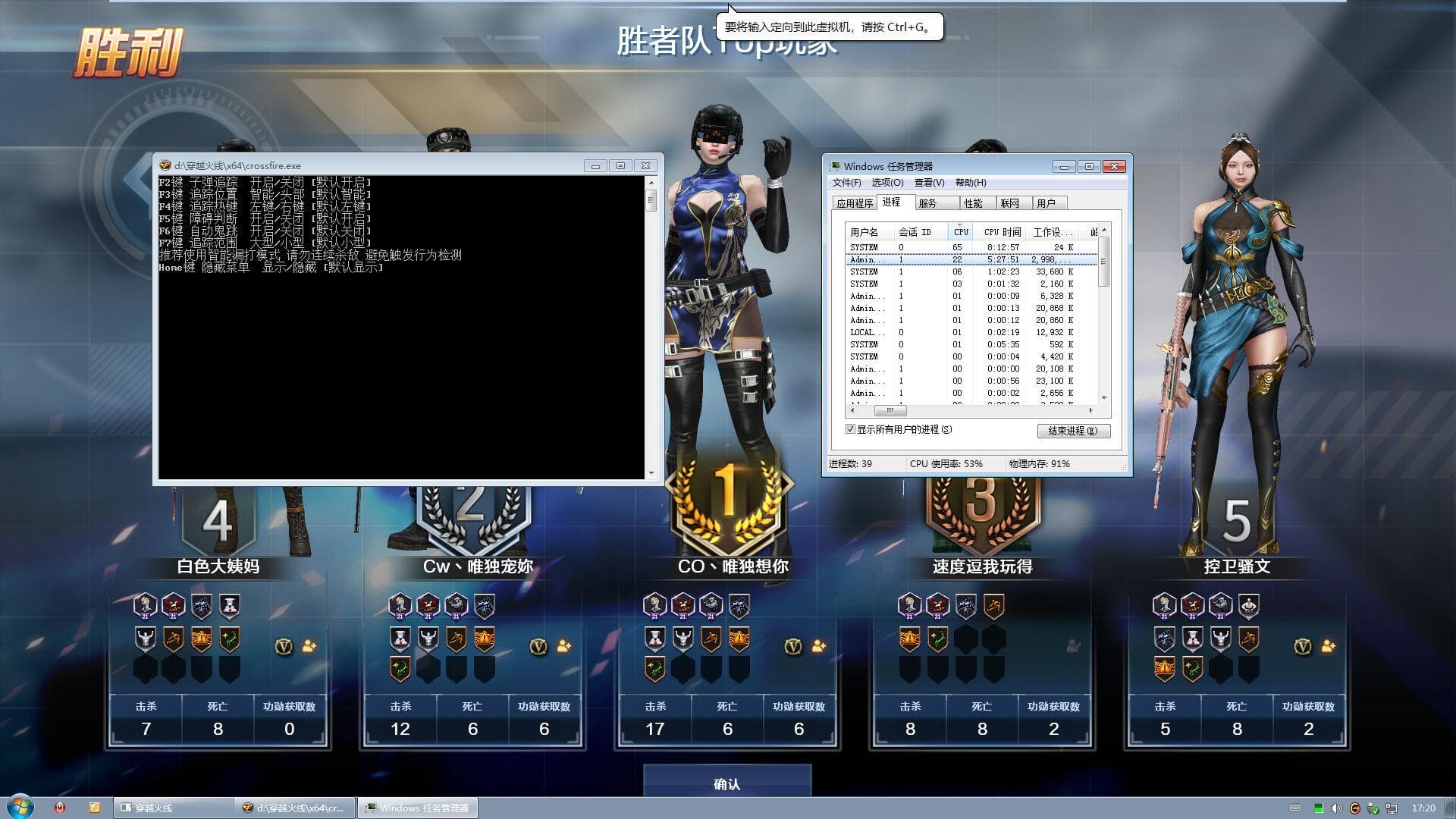Click the greyed friend icon on 速度逗我玩得's card
This screenshot has height=819, width=1456.
pos(1074,646)
